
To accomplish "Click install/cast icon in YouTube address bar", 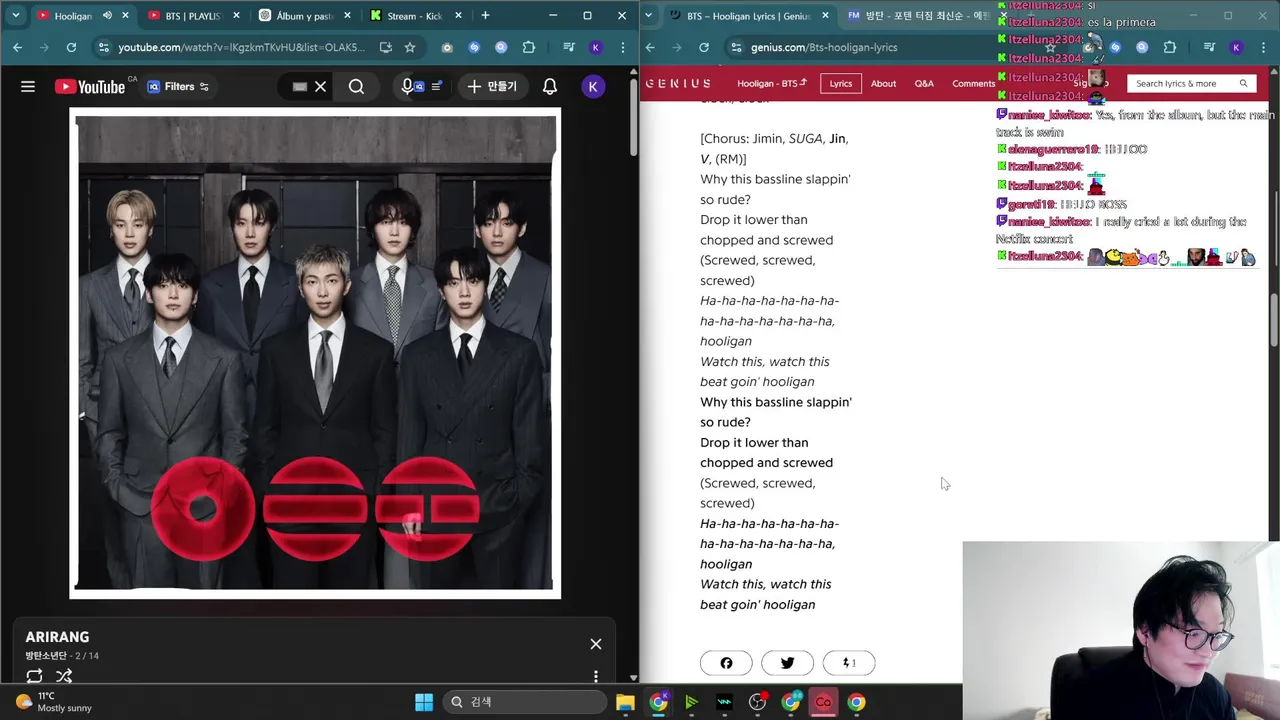I will 385,47.
